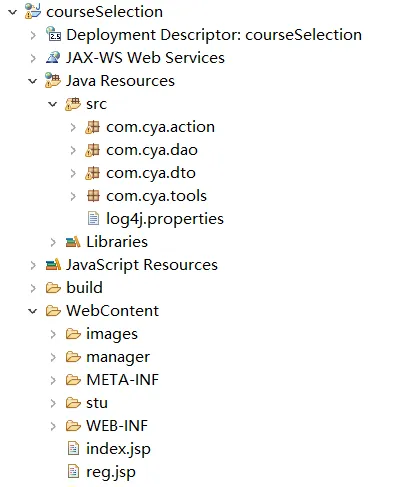420x487 pixels.
Task: Click the src source folder icon
Action: (73, 104)
